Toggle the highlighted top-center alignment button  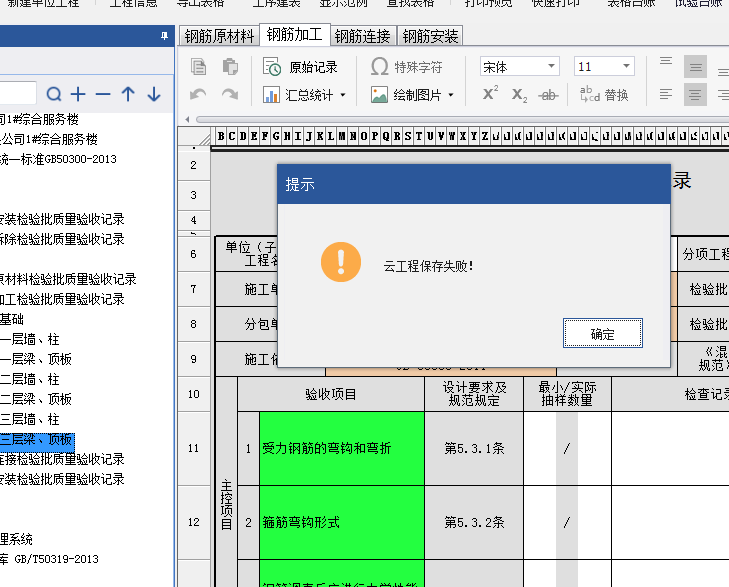coord(695,67)
